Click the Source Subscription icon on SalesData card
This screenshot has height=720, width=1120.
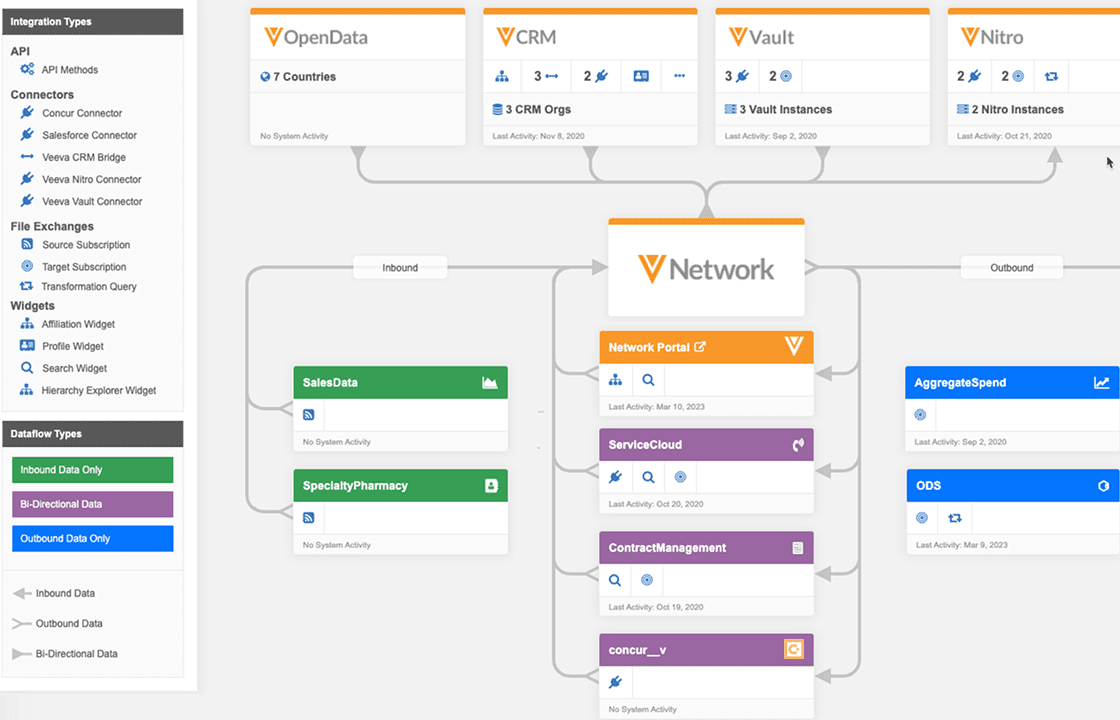click(309, 414)
